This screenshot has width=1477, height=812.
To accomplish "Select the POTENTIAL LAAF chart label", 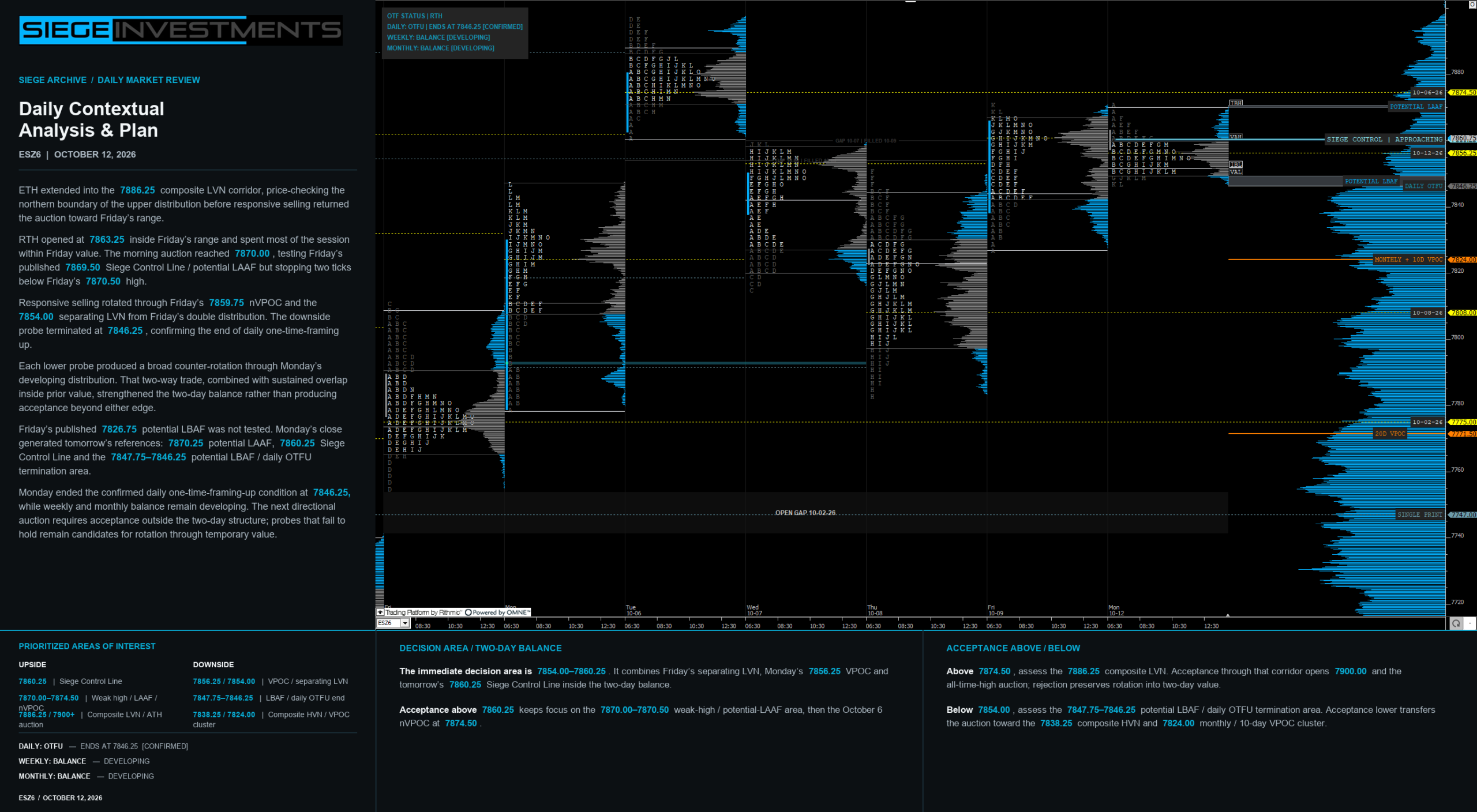I will tap(1416, 107).
